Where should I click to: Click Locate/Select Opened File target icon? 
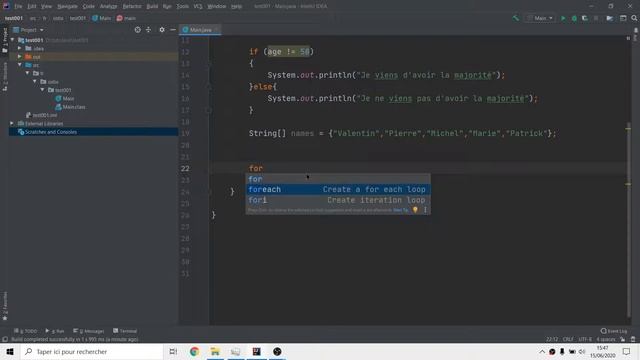(138, 30)
